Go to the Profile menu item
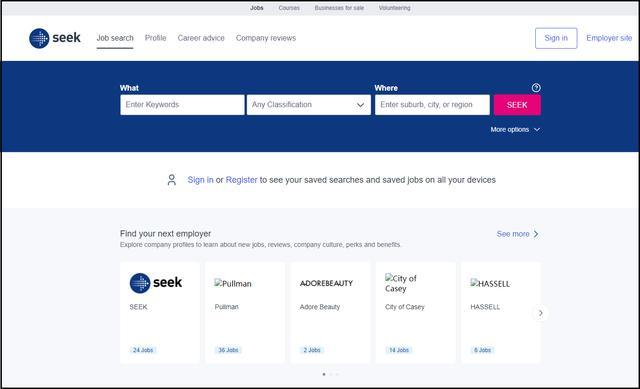The height and width of the screenshot is (389, 640). [x=156, y=38]
